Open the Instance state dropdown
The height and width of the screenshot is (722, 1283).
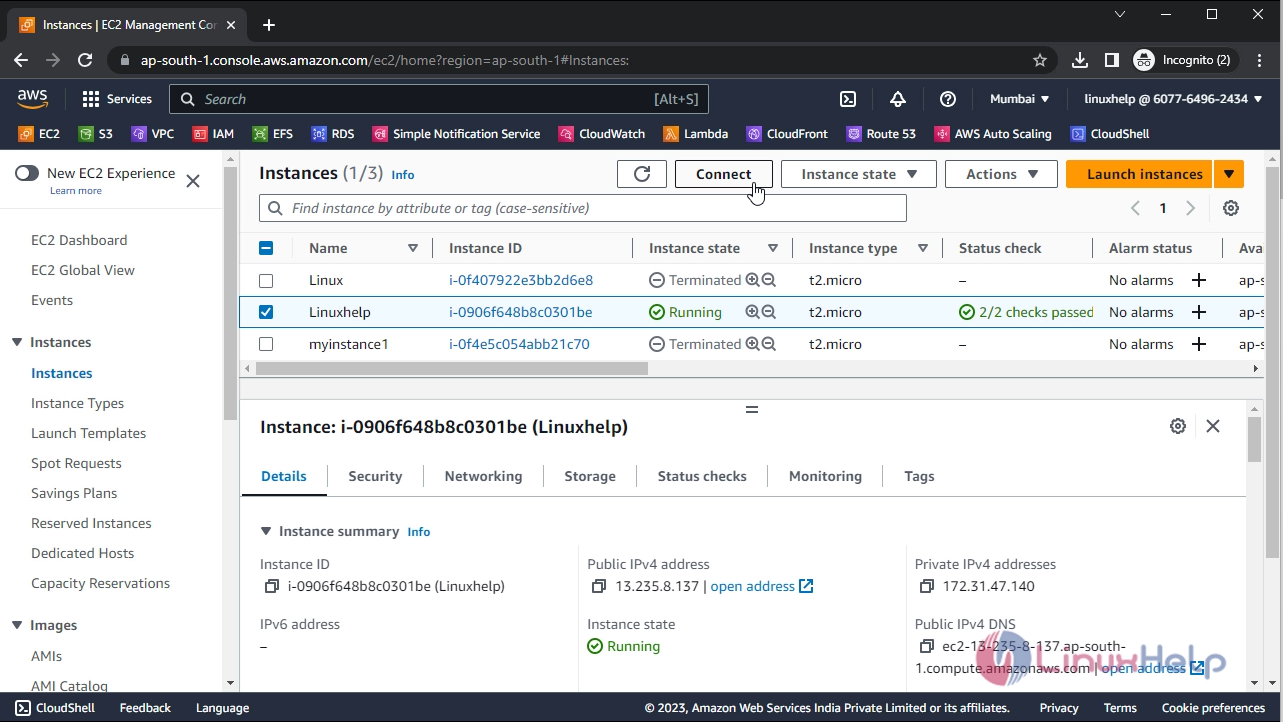coord(858,174)
